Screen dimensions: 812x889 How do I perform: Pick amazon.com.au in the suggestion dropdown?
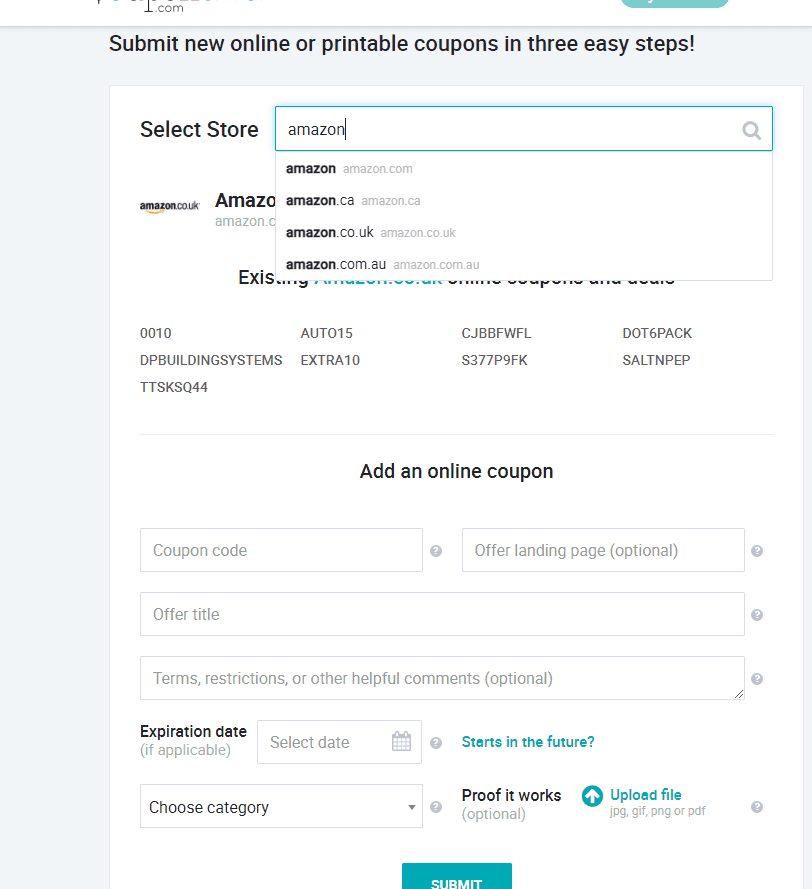pos(523,264)
